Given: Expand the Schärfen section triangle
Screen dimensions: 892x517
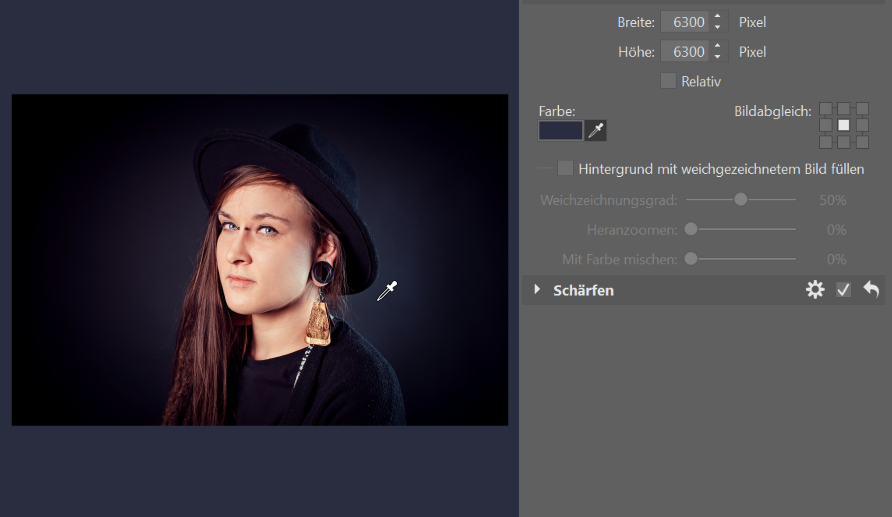Looking at the screenshot, I should click(537, 290).
